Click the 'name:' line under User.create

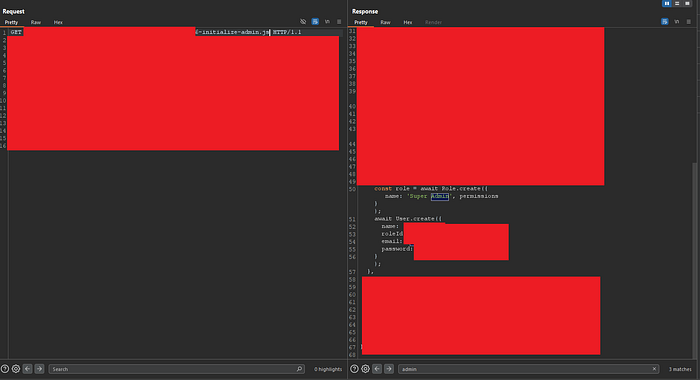point(390,226)
